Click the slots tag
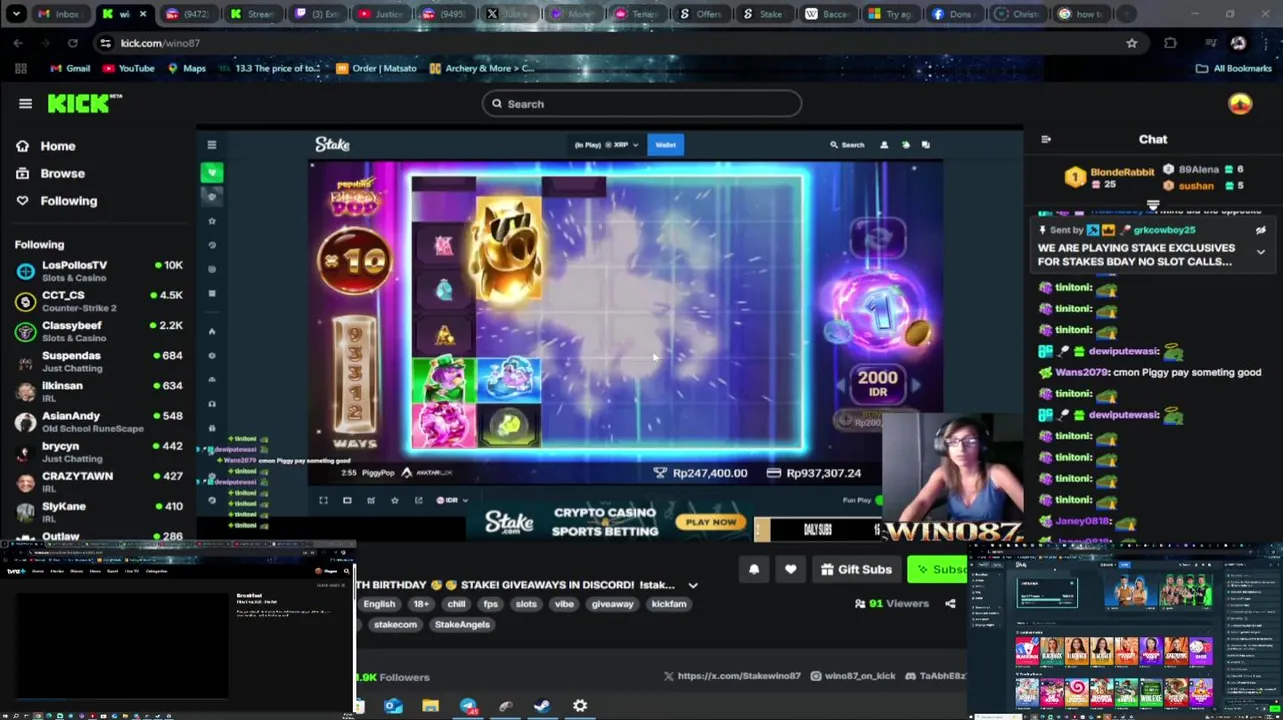1283x720 pixels. [x=526, y=604]
